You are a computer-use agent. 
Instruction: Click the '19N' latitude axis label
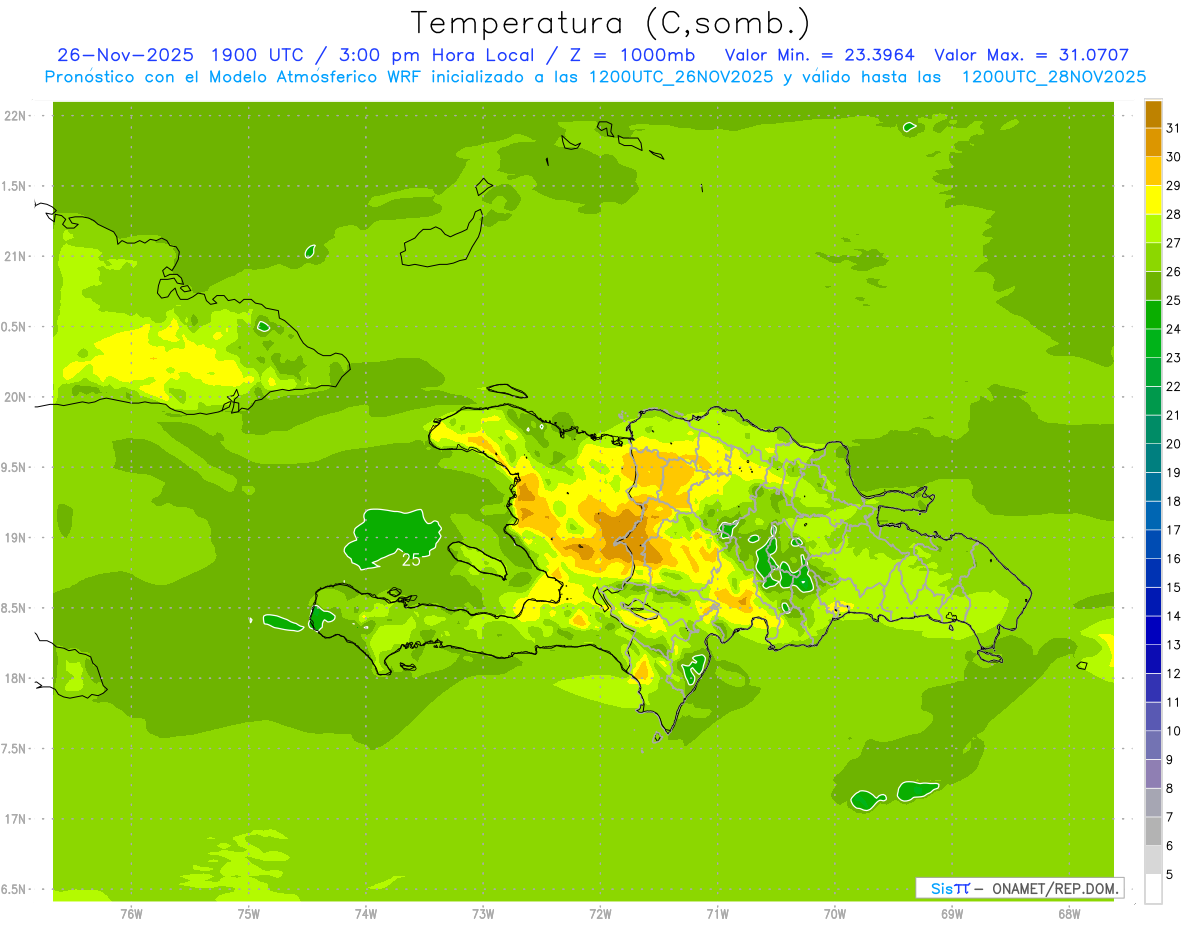(x=16, y=538)
